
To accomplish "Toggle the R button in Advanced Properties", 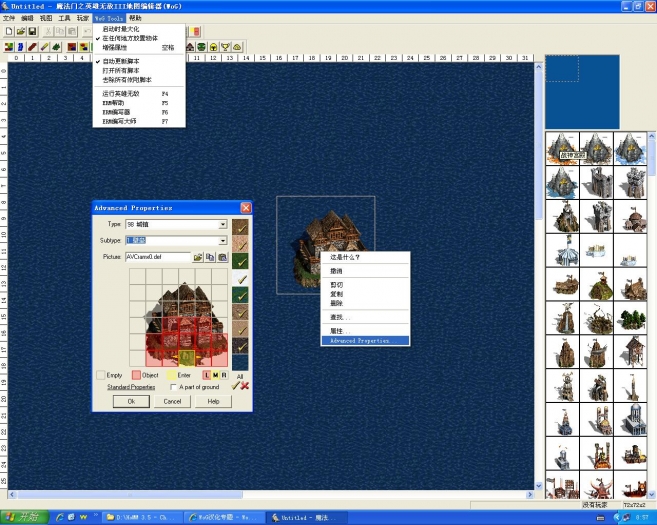I will [224, 375].
